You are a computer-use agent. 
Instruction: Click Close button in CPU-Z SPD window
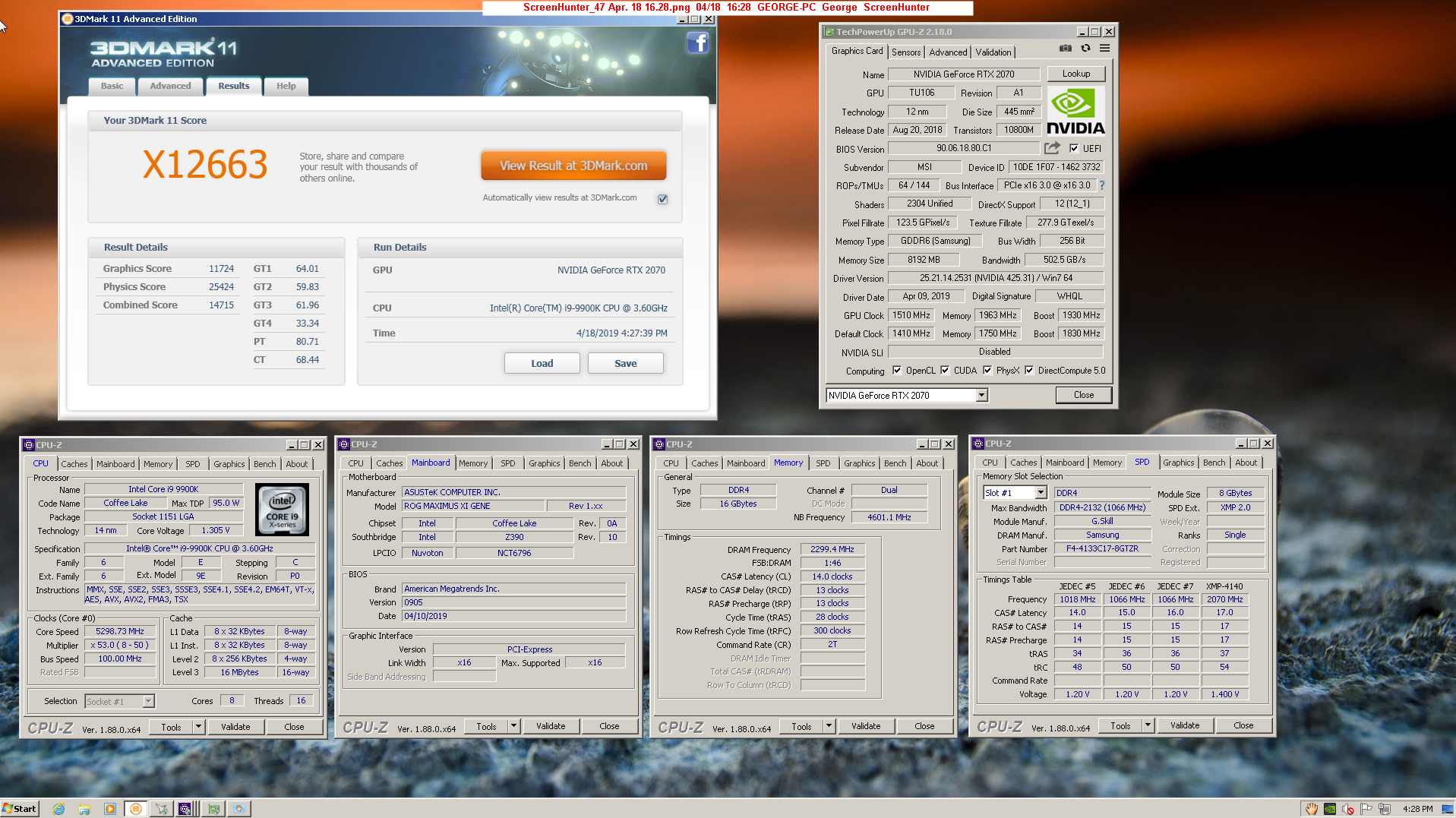1243,725
